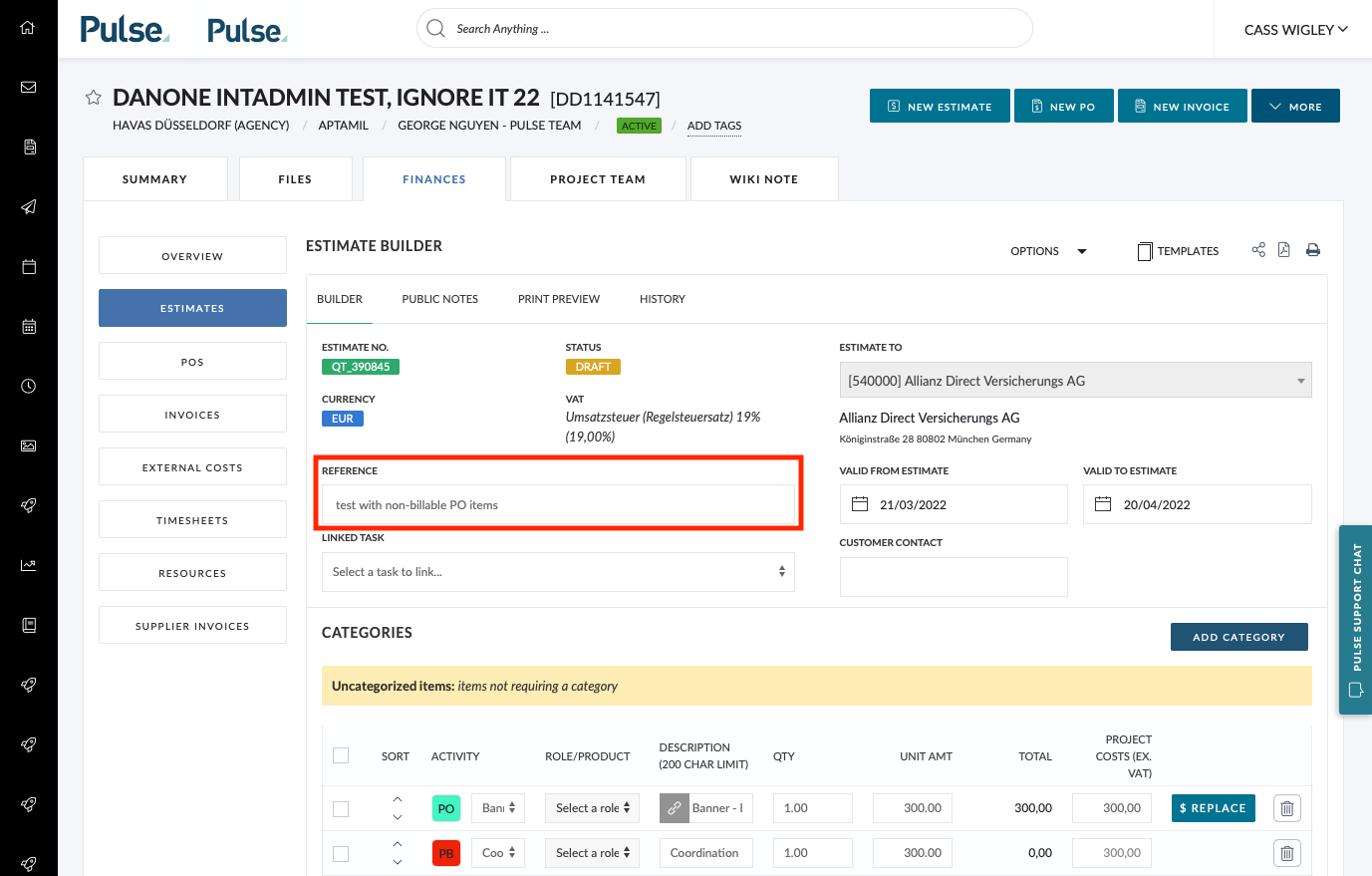Move Banner row up with sort arrow

(398, 799)
